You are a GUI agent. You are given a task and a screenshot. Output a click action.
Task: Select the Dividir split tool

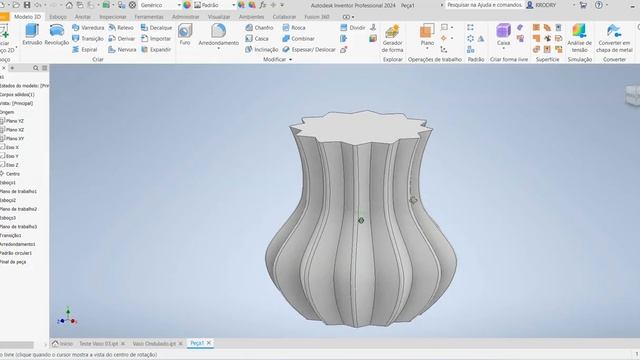pos(353,27)
